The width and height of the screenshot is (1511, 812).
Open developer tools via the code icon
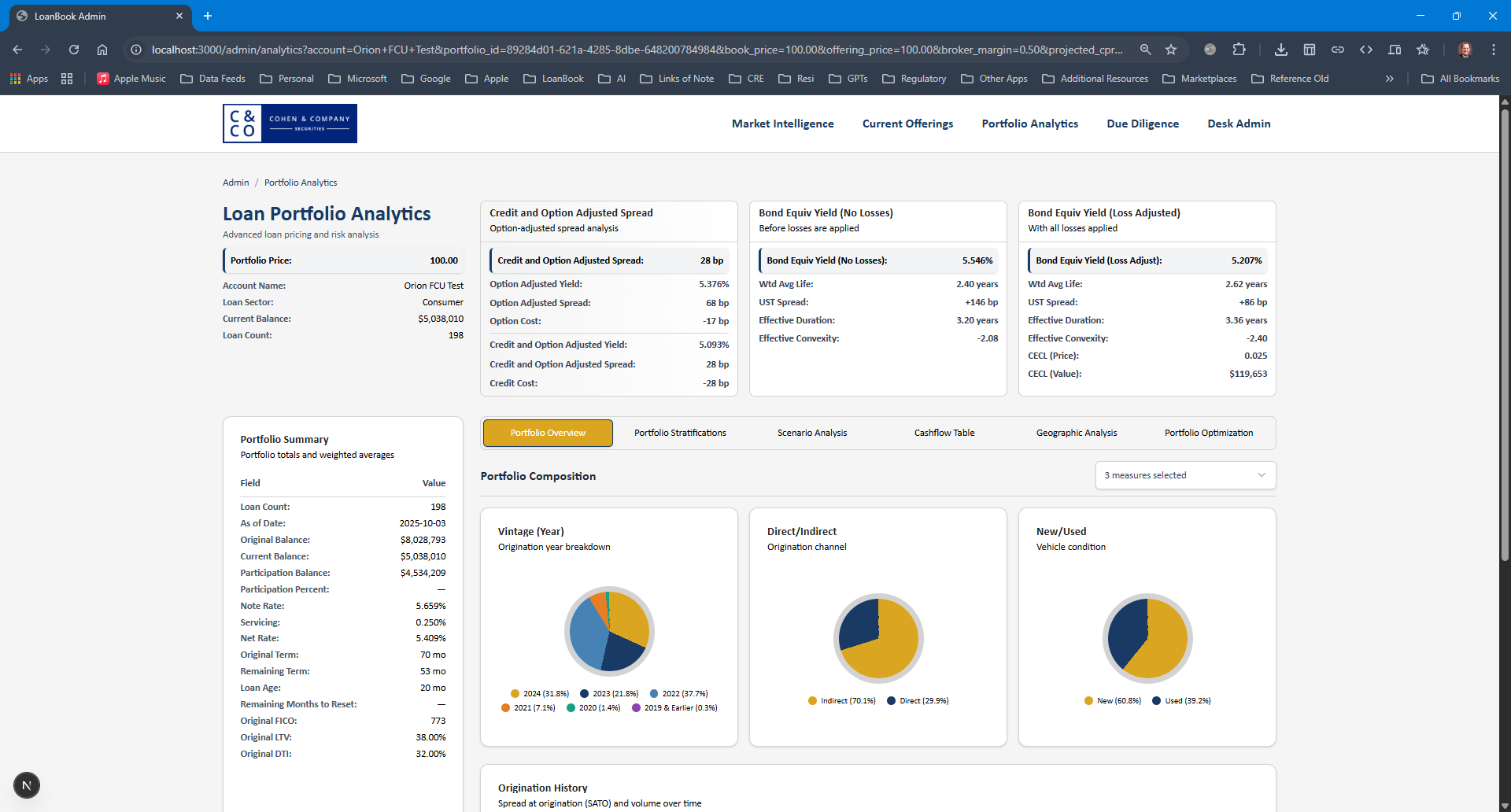point(1367,49)
